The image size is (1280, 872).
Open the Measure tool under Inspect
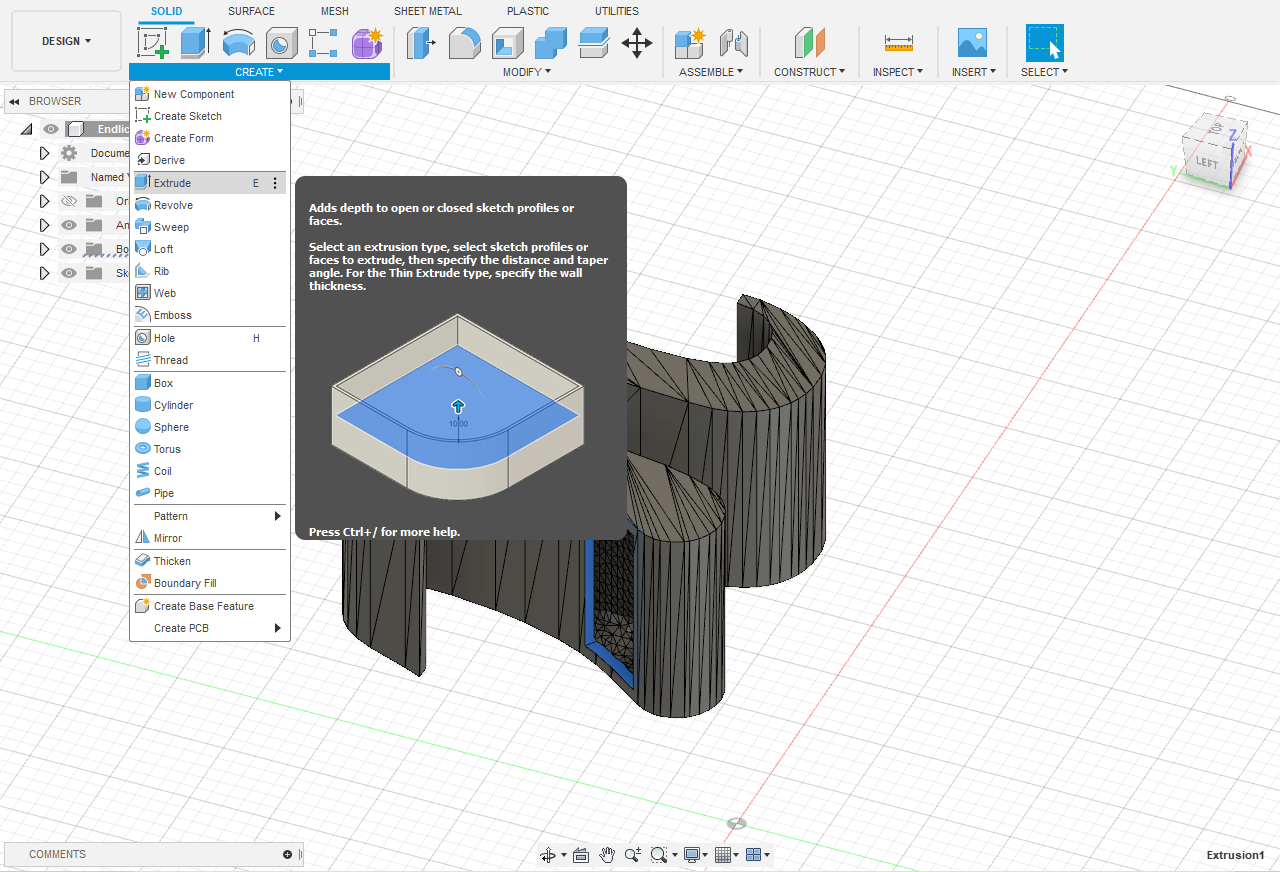click(x=897, y=43)
